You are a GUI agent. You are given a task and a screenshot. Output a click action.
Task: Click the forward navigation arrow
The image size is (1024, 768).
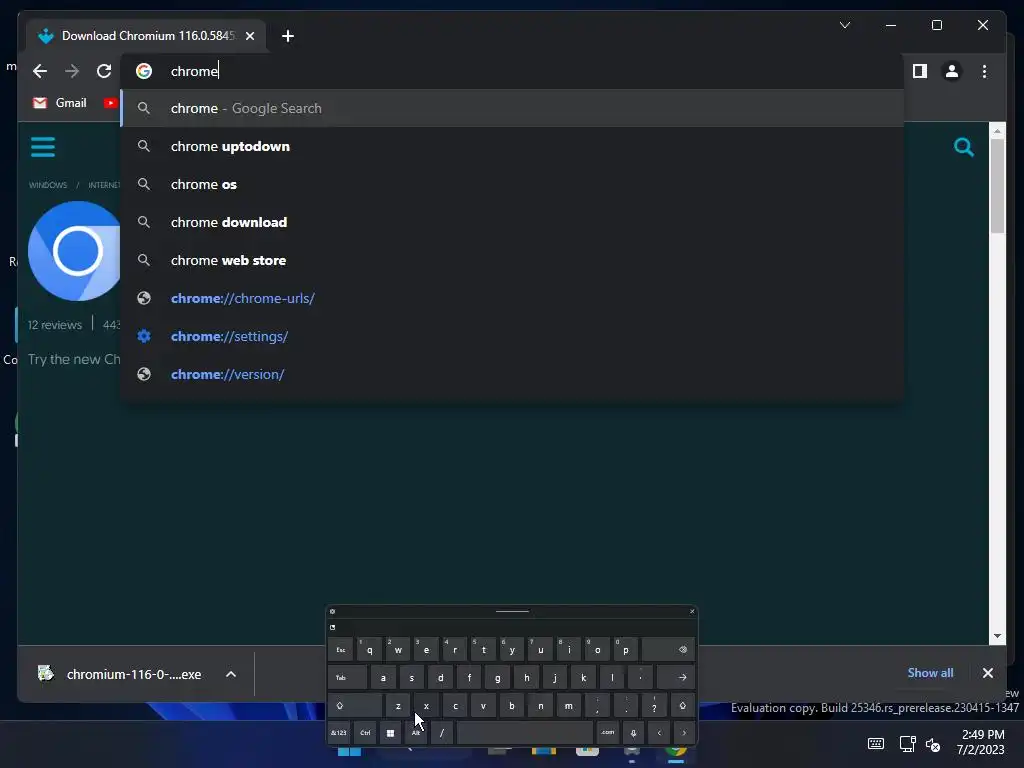(x=72, y=71)
